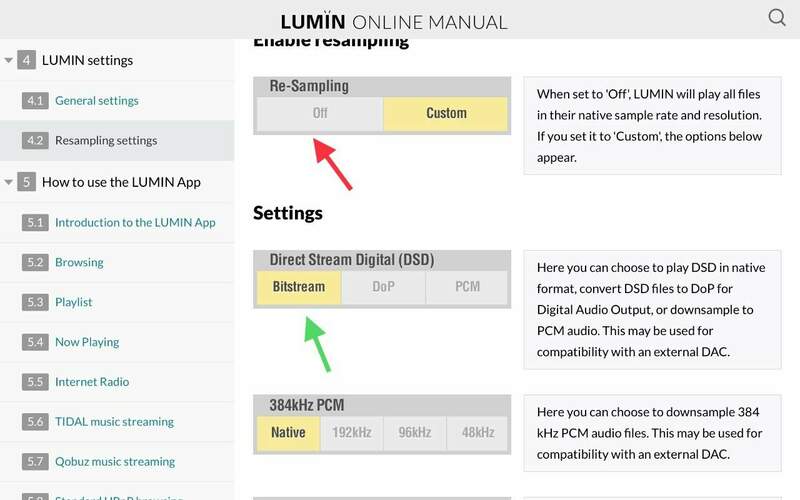Click the 5.3 section number badge
The image size is (800, 500).
pyautogui.click(x=35, y=302)
